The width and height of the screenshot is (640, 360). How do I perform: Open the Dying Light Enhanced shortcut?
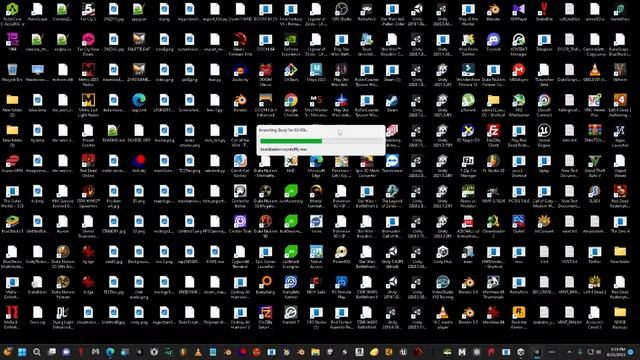(63, 316)
